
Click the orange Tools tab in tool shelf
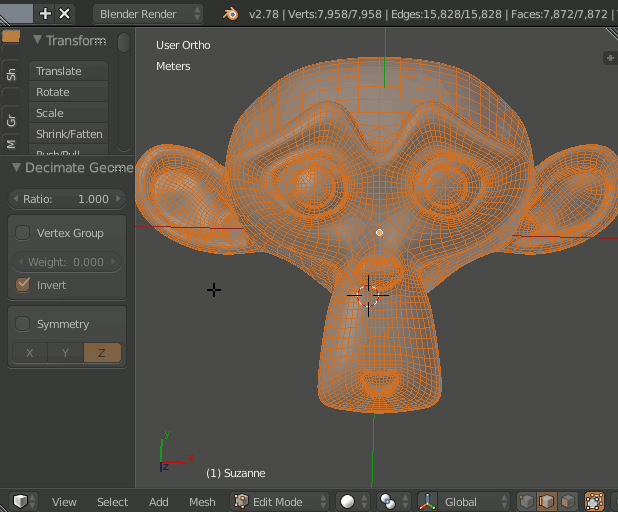(x=11, y=36)
